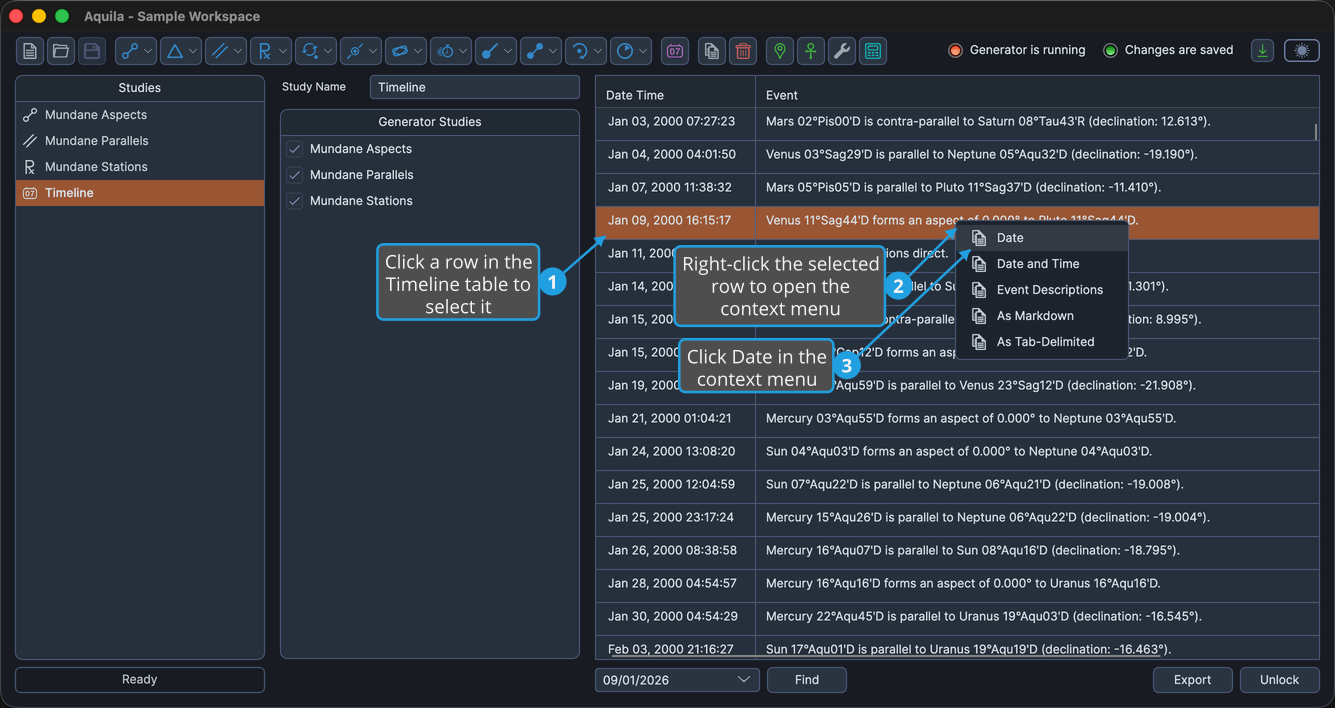Click the timeline table vertical scrollbar
1335x708 pixels.
[x=1315, y=131]
